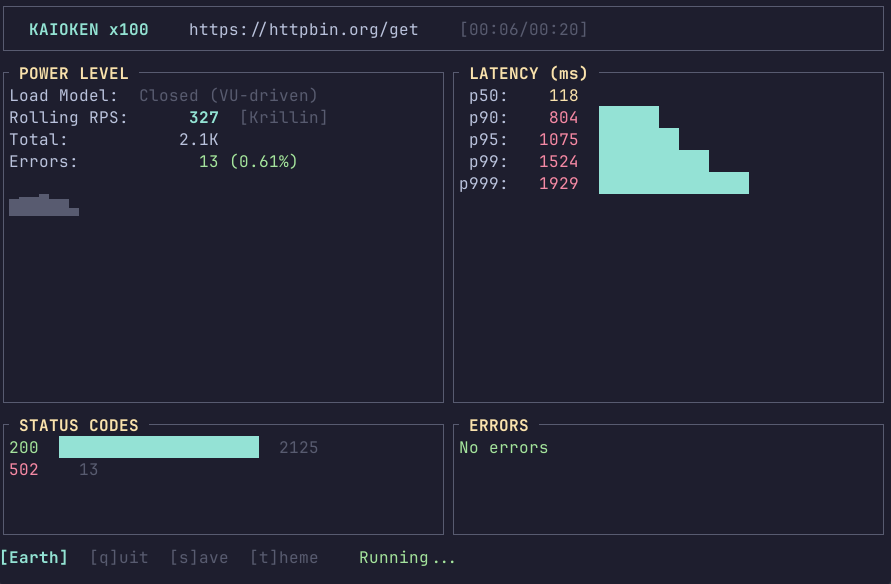Click the https://httpbin.org/get URL
The image size is (891, 584).
point(304,30)
